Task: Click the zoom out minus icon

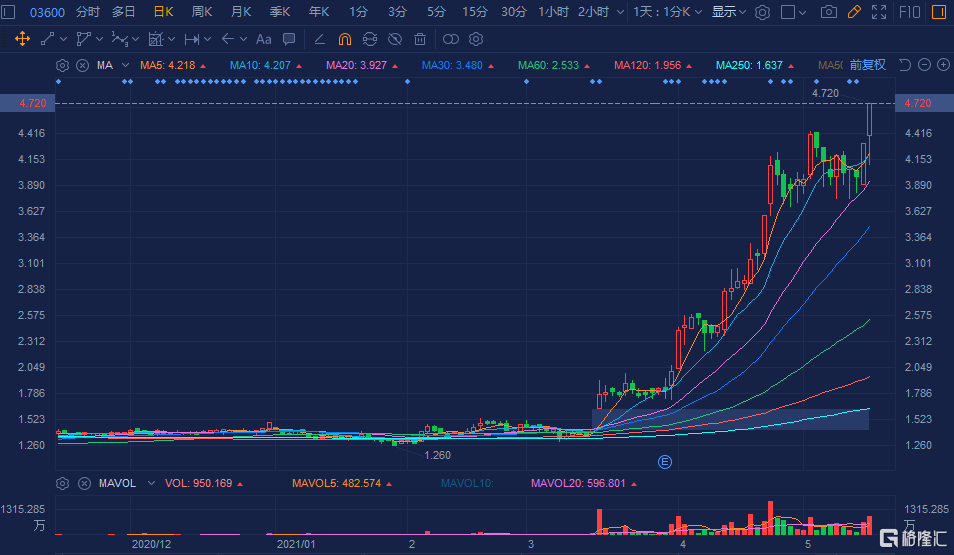Action: coord(924,65)
